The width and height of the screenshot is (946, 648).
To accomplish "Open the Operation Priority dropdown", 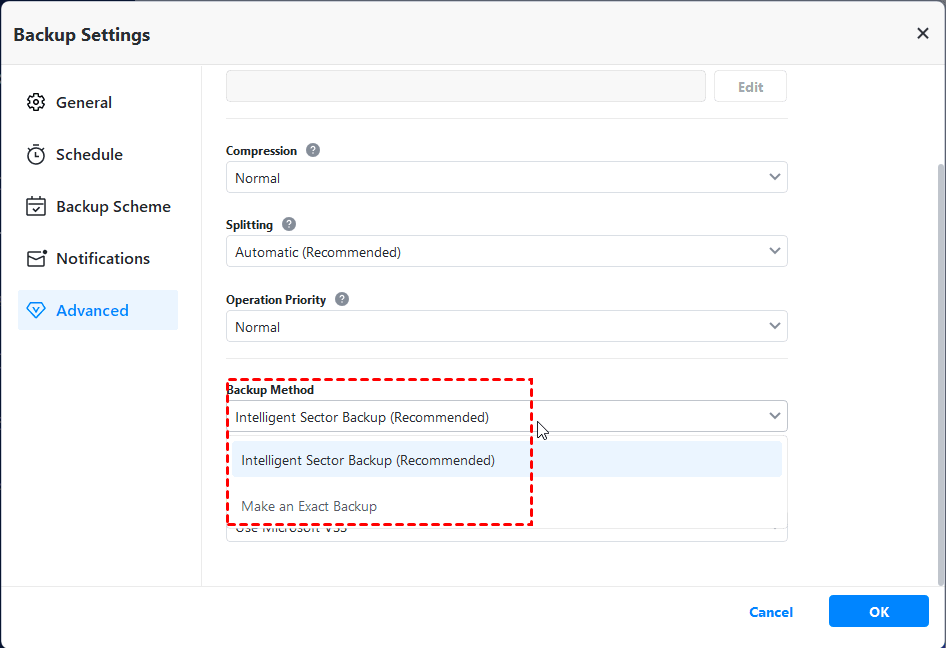I will 506,327.
